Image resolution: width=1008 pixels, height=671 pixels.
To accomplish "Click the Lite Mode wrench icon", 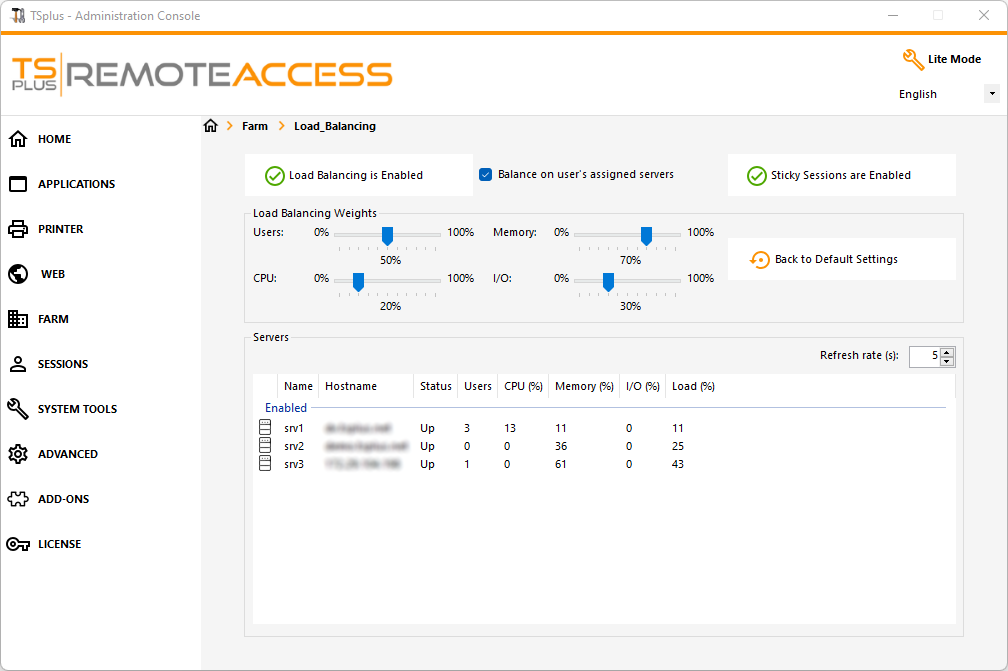I will pos(913,60).
